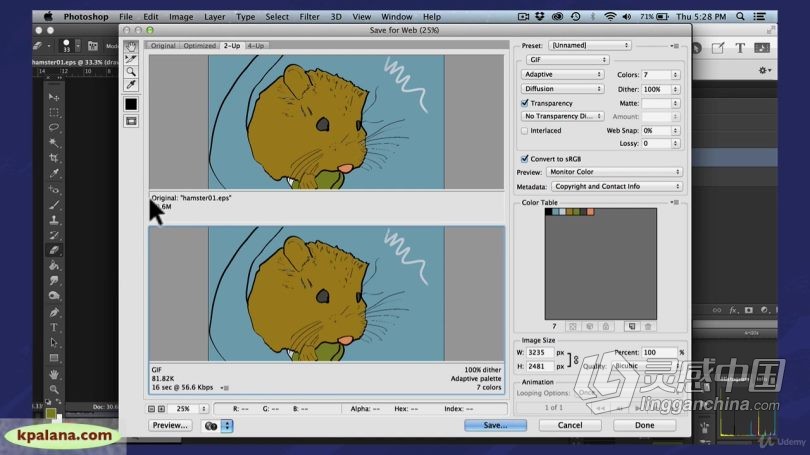Select the Lasso tool
This screenshot has width=810, height=455.
click(x=54, y=127)
